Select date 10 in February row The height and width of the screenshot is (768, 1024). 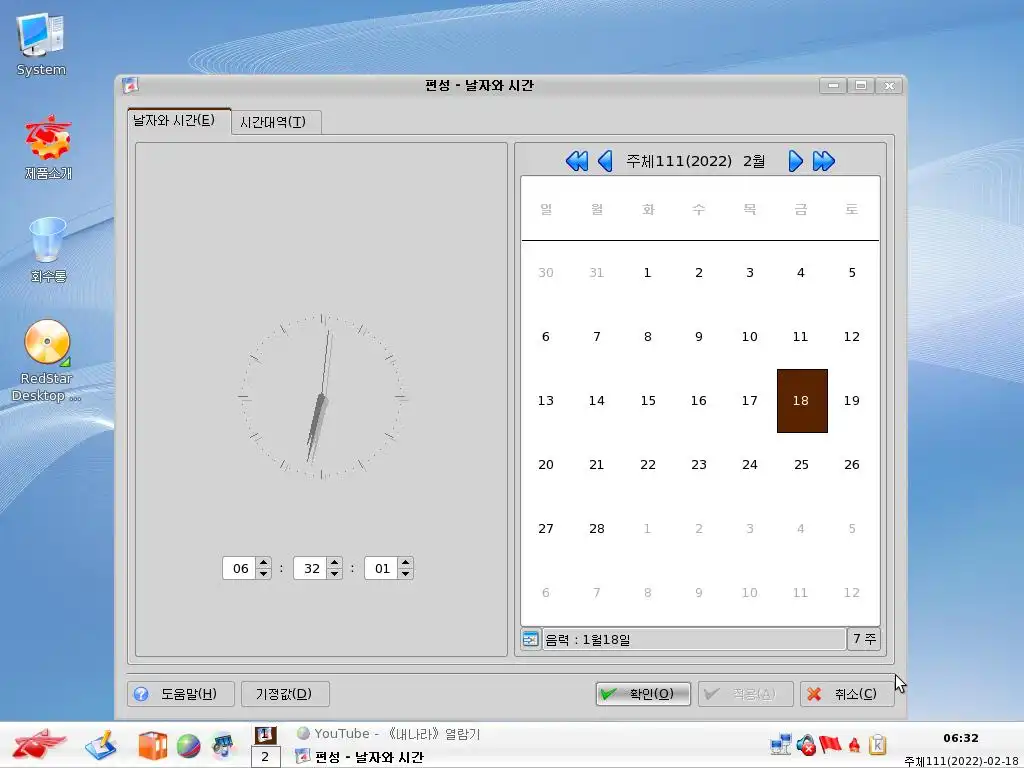coord(749,336)
